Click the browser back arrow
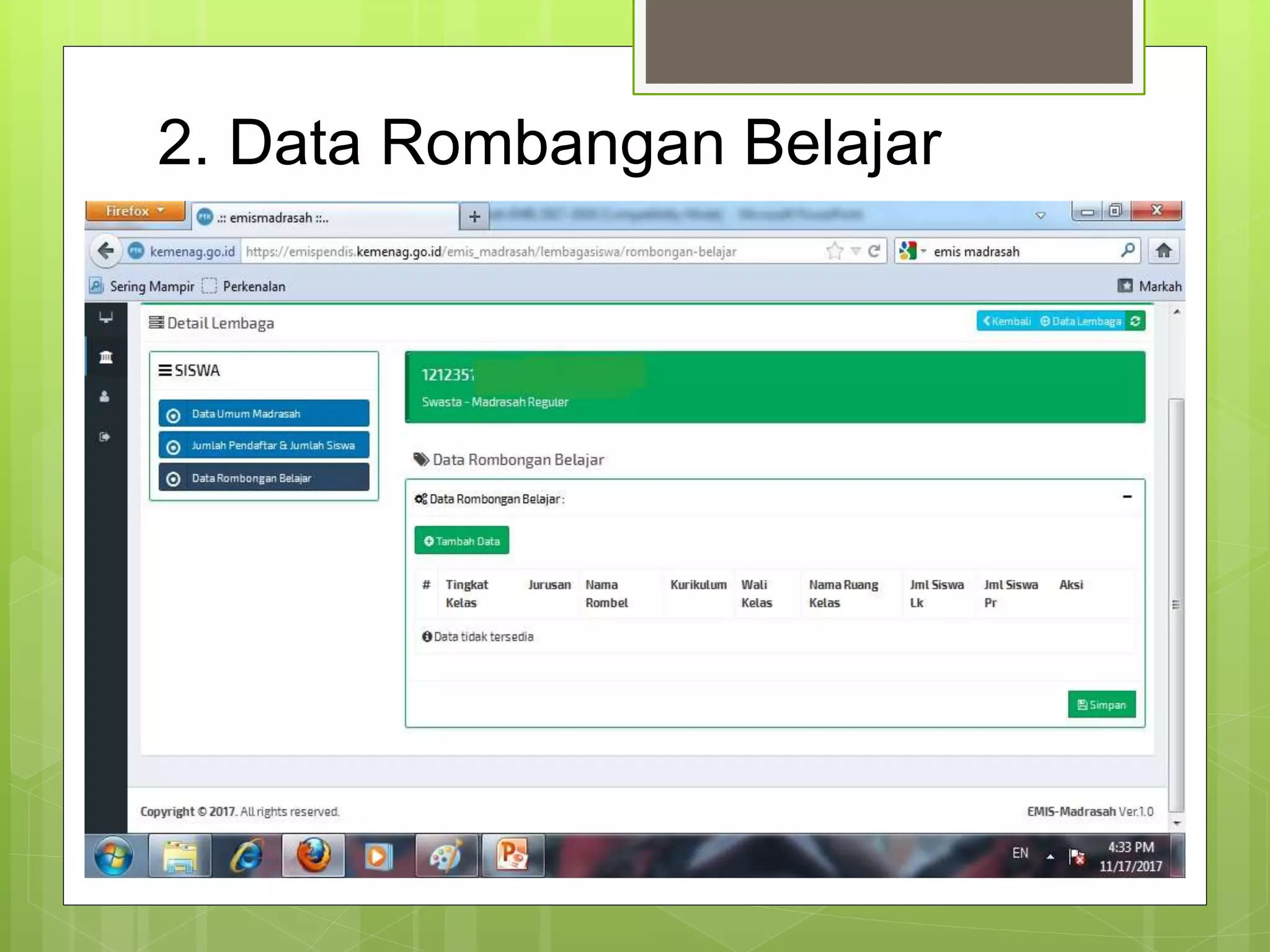1270x952 pixels. pyautogui.click(x=106, y=251)
